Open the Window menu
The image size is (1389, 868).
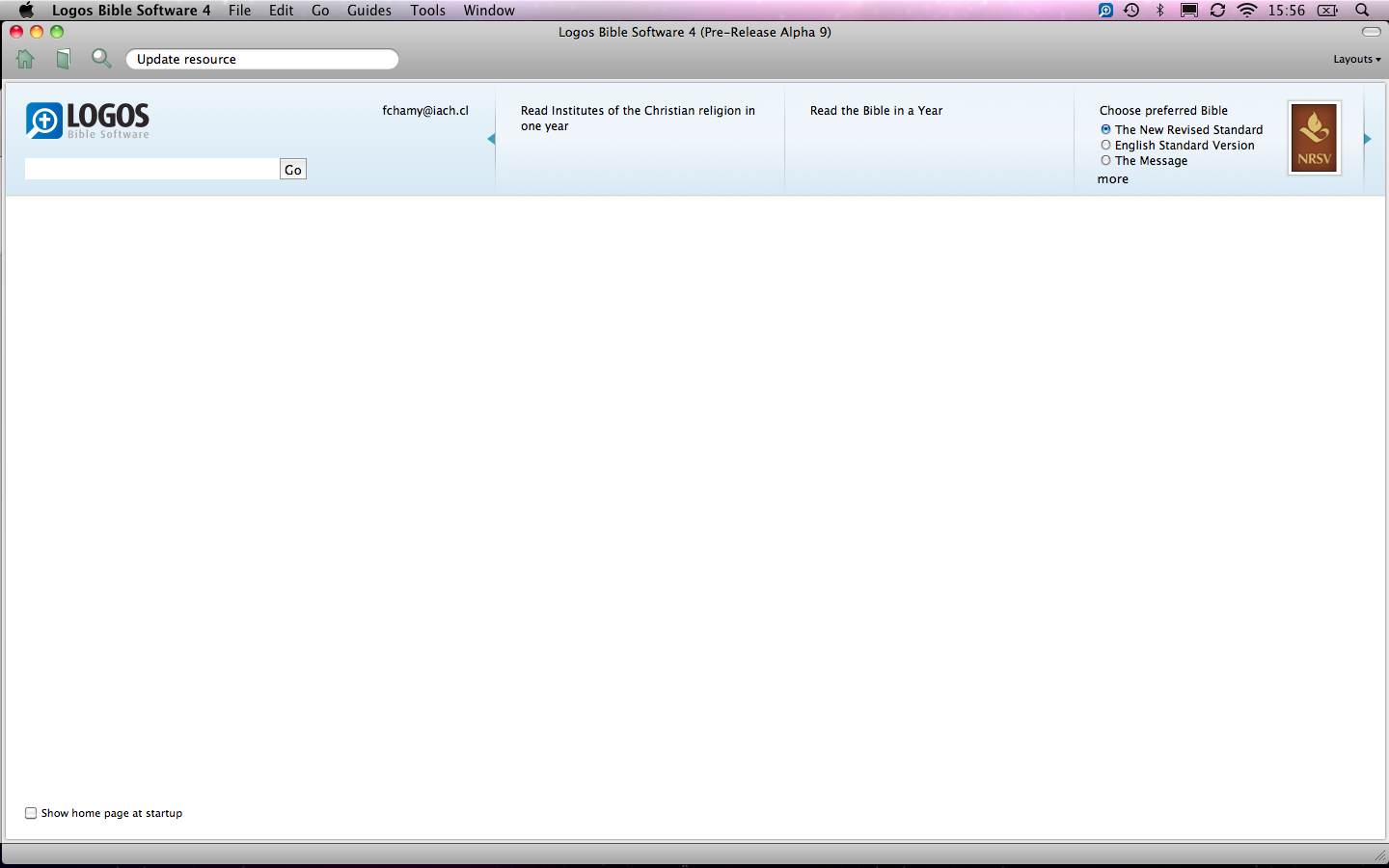click(x=489, y=11)
